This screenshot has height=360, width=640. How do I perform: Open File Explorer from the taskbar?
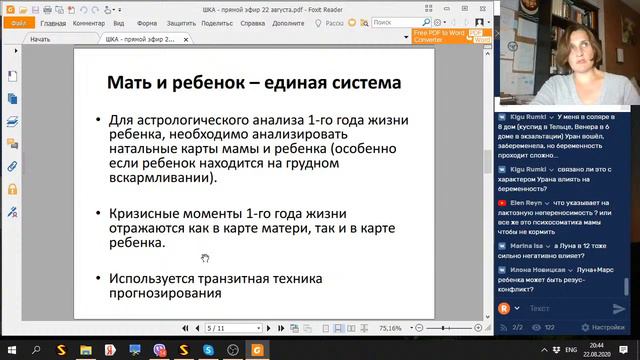86,350
